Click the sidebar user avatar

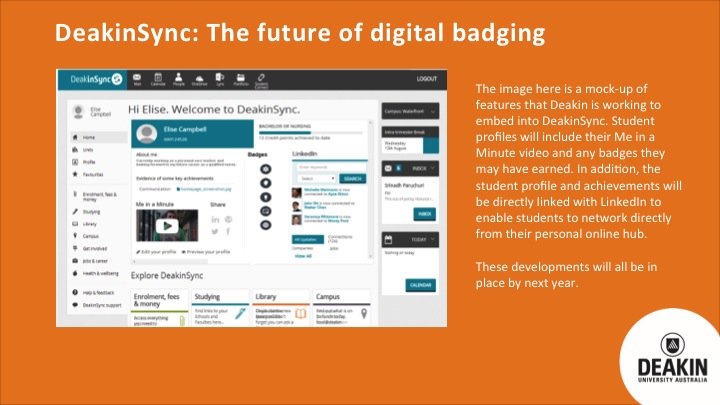coord(78,112)
